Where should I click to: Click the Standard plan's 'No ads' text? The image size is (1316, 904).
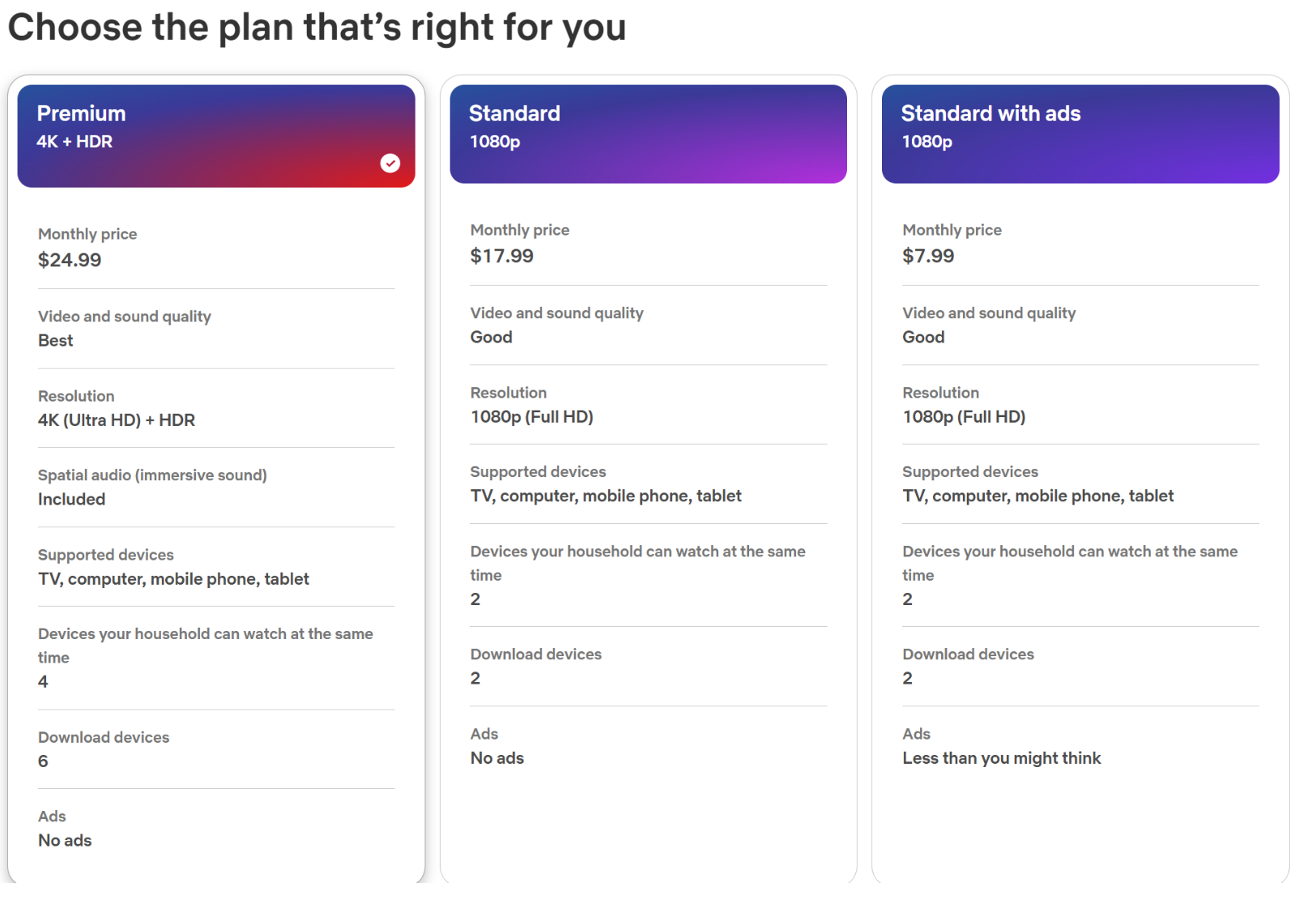click(x=497, y=758)
